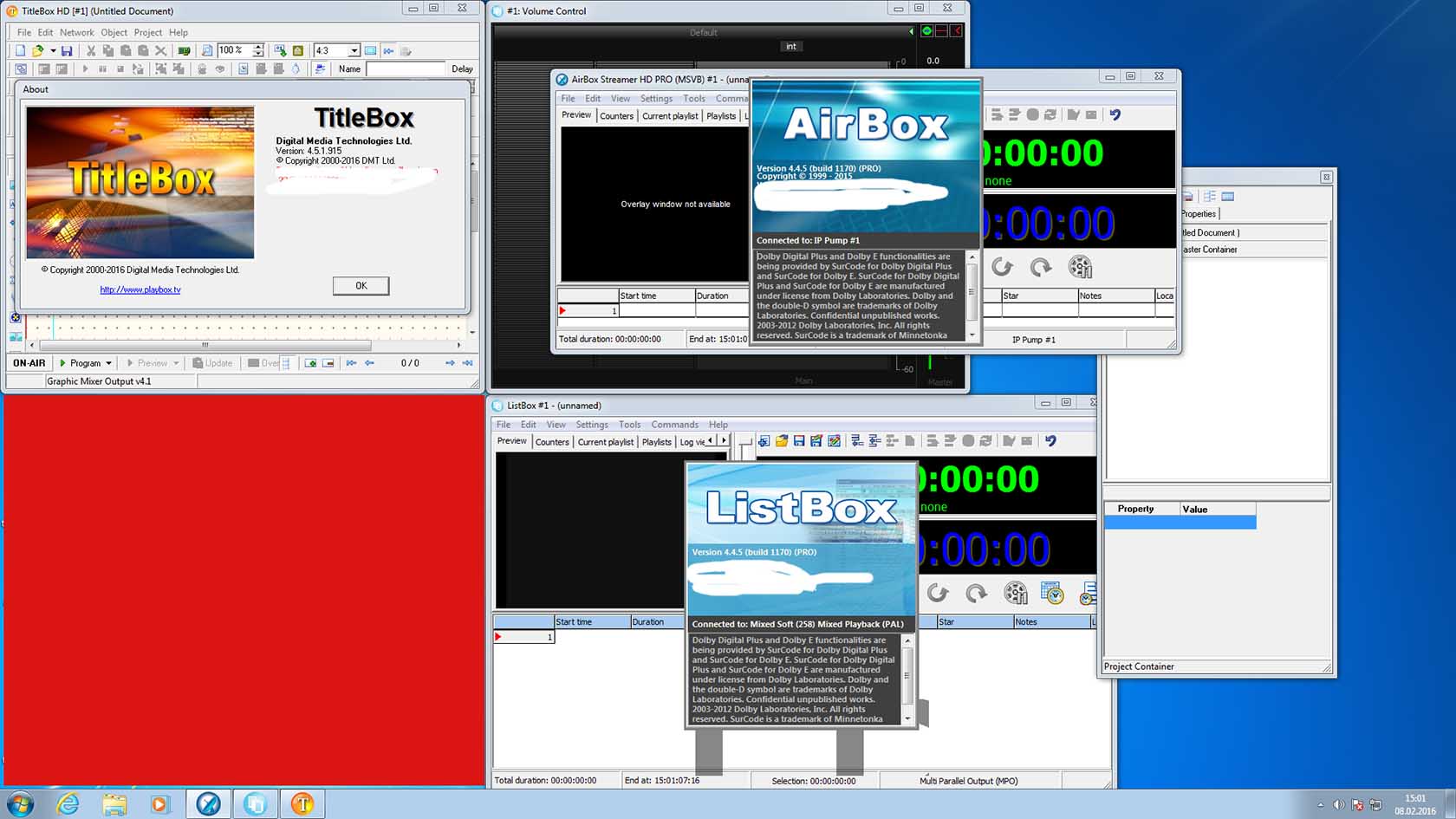Click New document icon in TitleBox toolbar
Image resolution: width=1456 pixels, height=819 pixels.
(x=20, y=51)
